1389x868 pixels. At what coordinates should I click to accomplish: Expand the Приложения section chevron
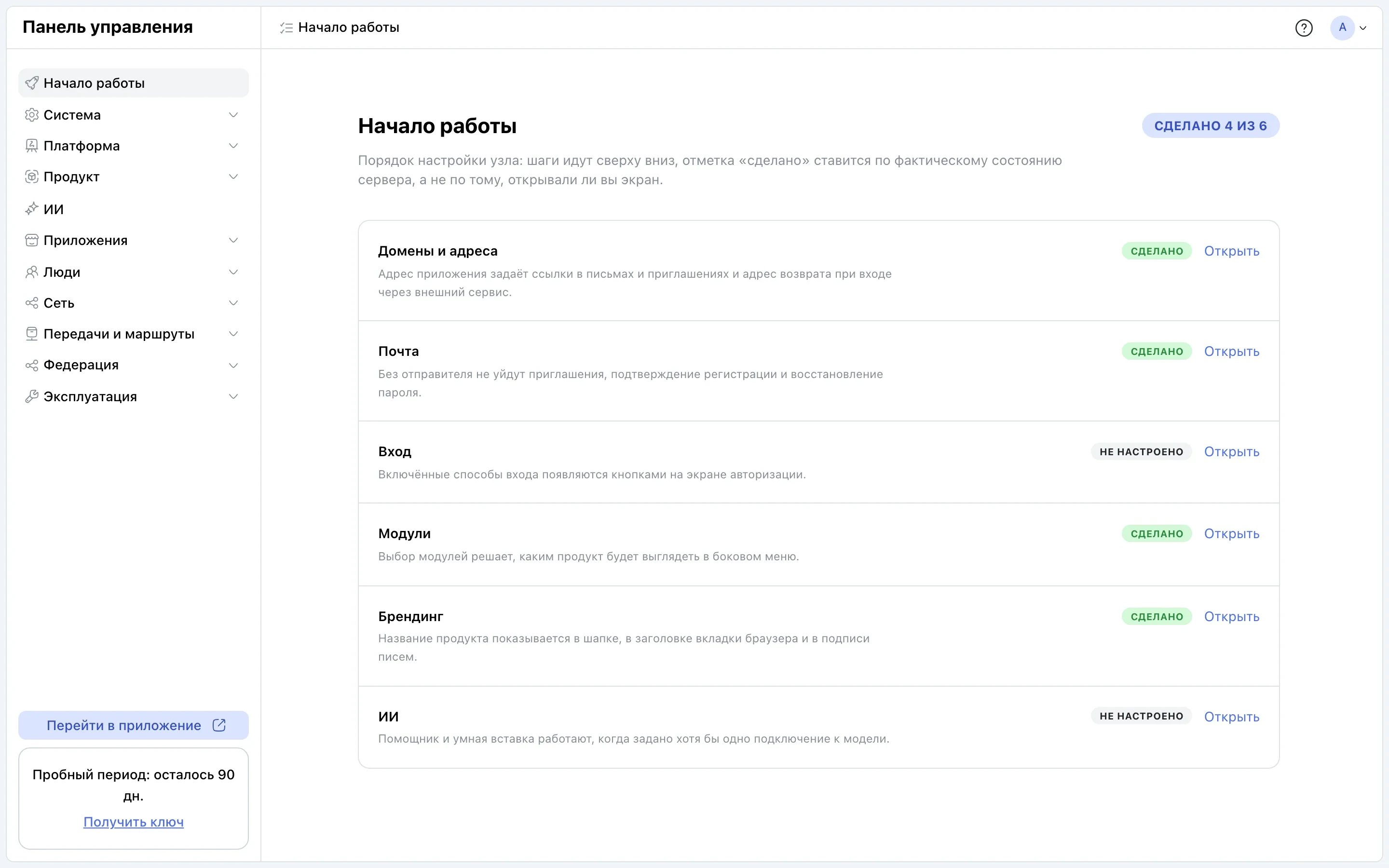click(x=233, y=240)
